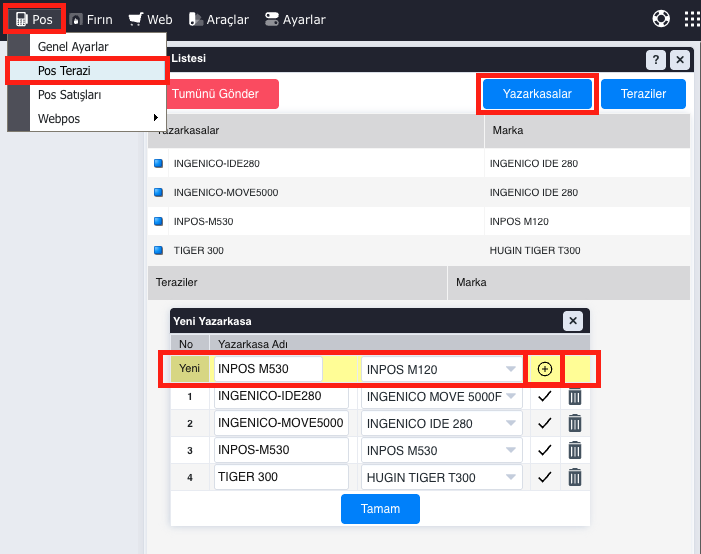Click the Teraziler button
This screenshot has height=554, width=701.
click(x=643, y=94)
